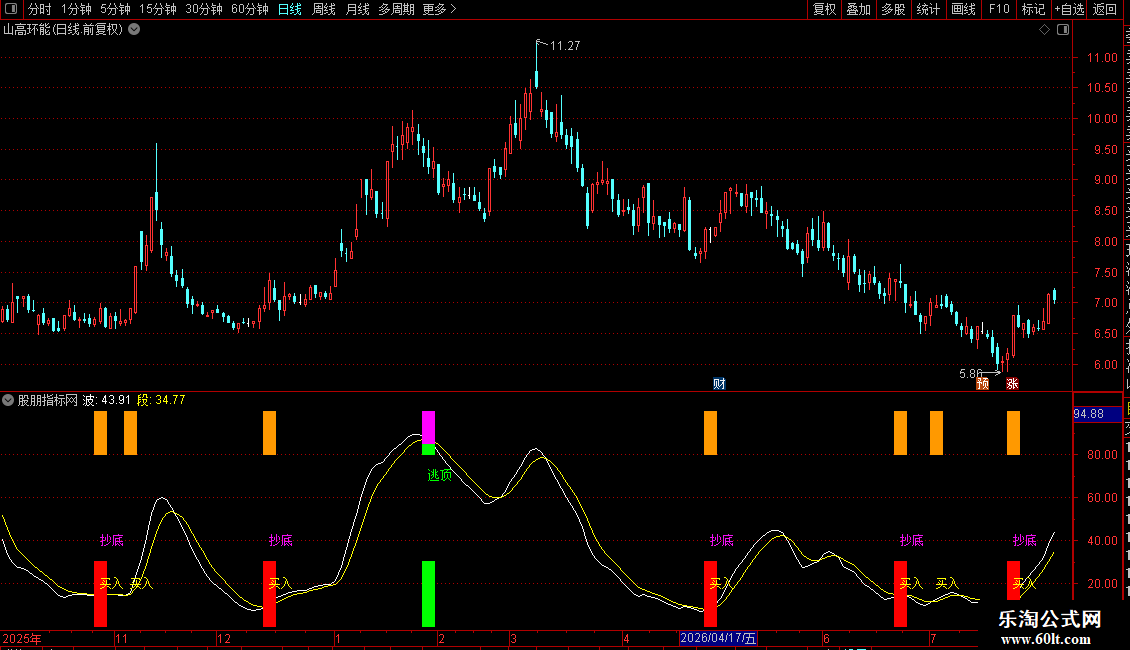Screen dimensions: 1130x650
Task: Activate the 画线 drawing tool
Action: [x=964, y=9]
